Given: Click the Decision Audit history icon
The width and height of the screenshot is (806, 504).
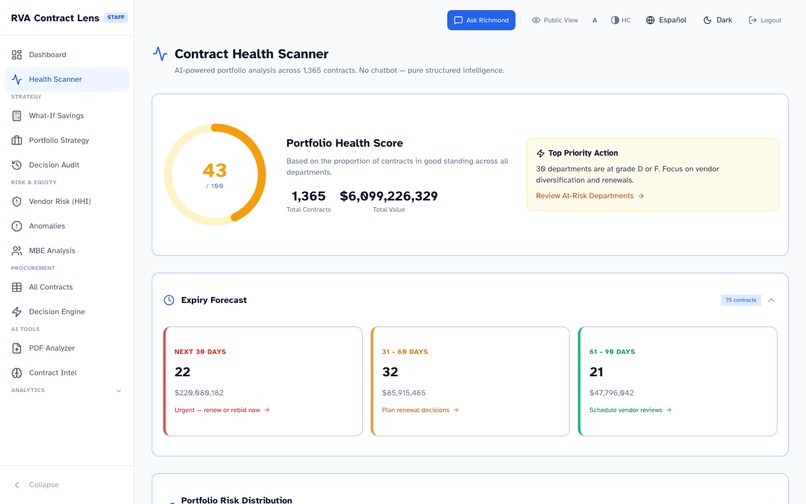Looking at the screenshot, I should (x=17, y=165).
